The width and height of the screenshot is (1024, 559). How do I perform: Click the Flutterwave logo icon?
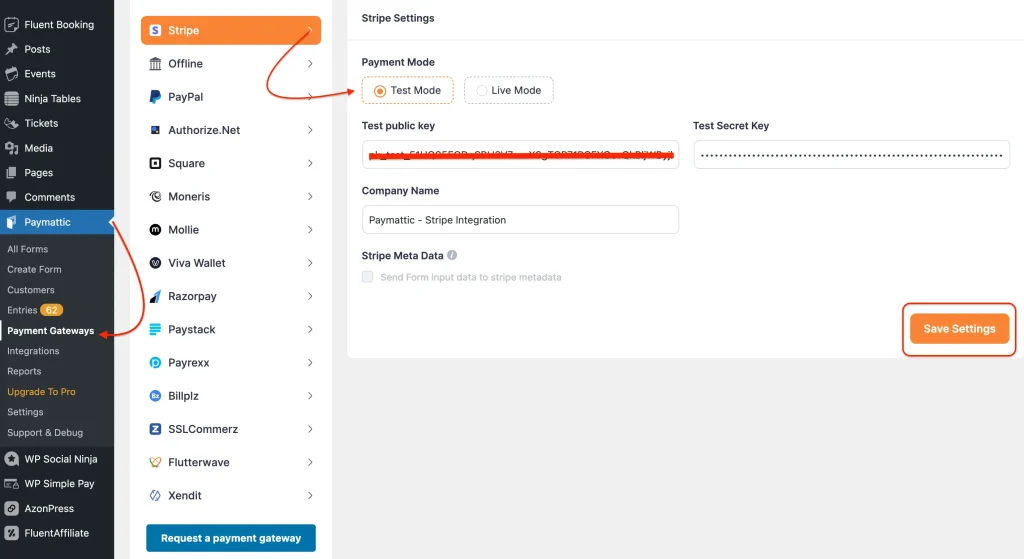155,462
